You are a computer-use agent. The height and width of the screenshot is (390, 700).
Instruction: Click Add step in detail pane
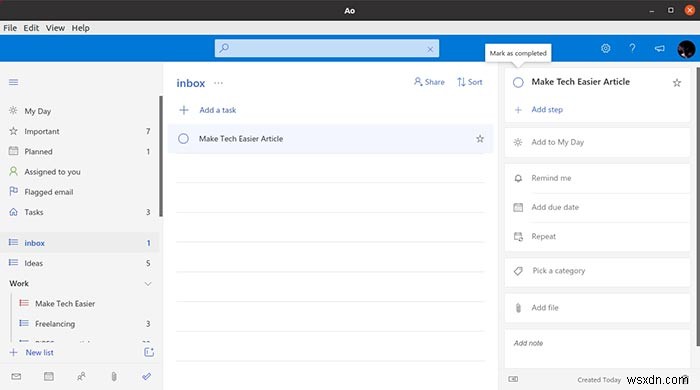(547, 110)
